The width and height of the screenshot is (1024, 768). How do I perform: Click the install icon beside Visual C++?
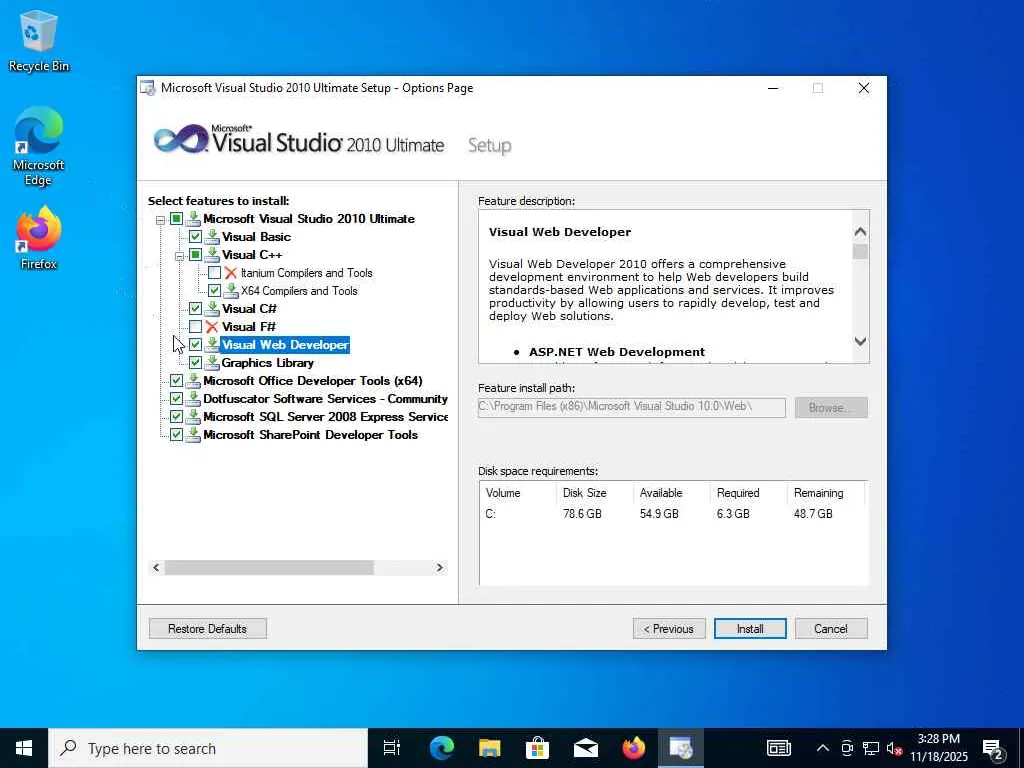click(x=212, y=255)
